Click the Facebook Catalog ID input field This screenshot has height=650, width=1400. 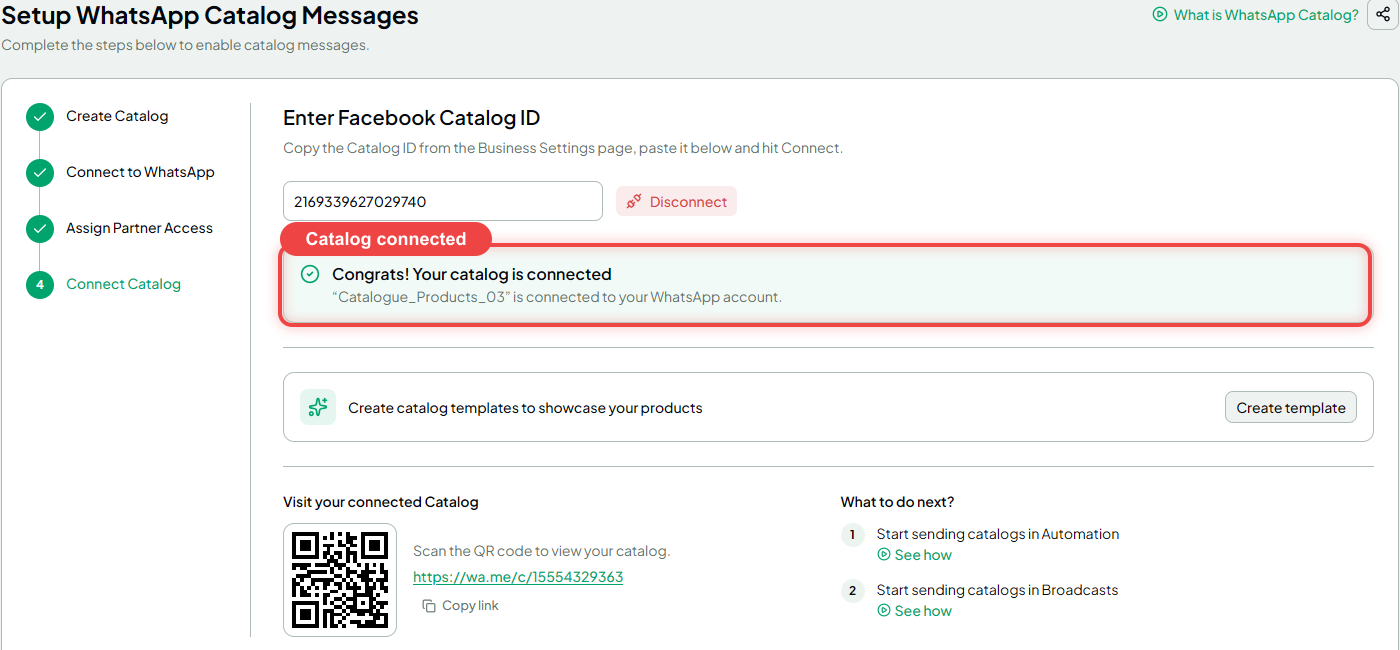(443, 201)
